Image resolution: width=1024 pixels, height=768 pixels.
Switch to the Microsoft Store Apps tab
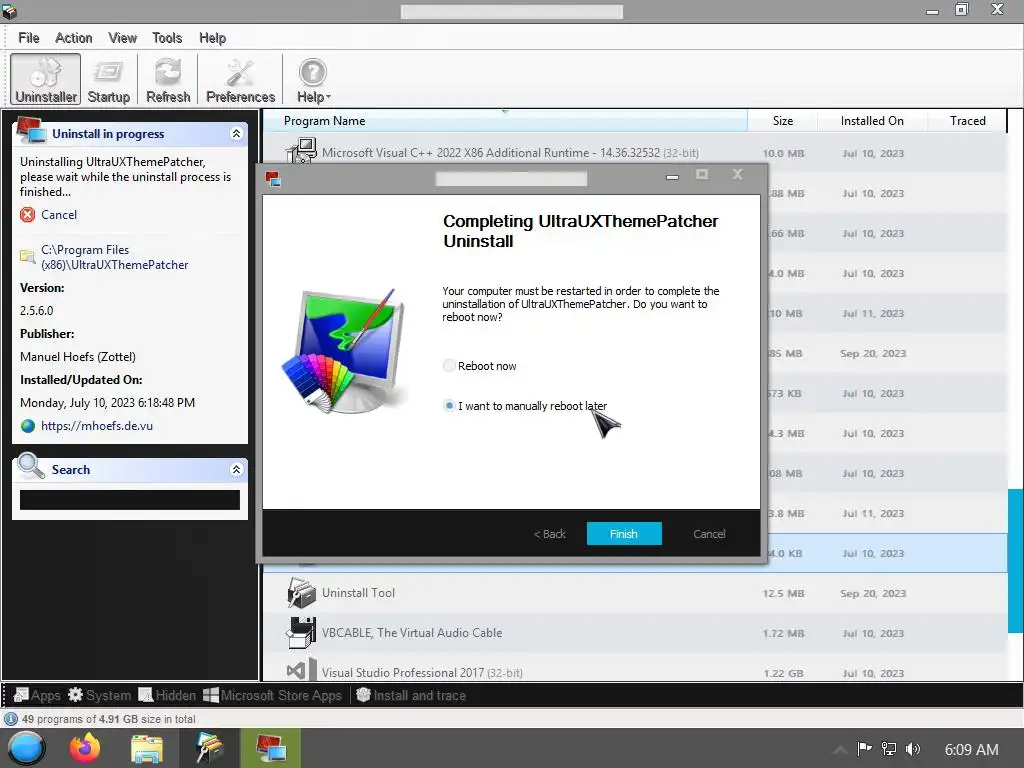click(x=272, y=696)
